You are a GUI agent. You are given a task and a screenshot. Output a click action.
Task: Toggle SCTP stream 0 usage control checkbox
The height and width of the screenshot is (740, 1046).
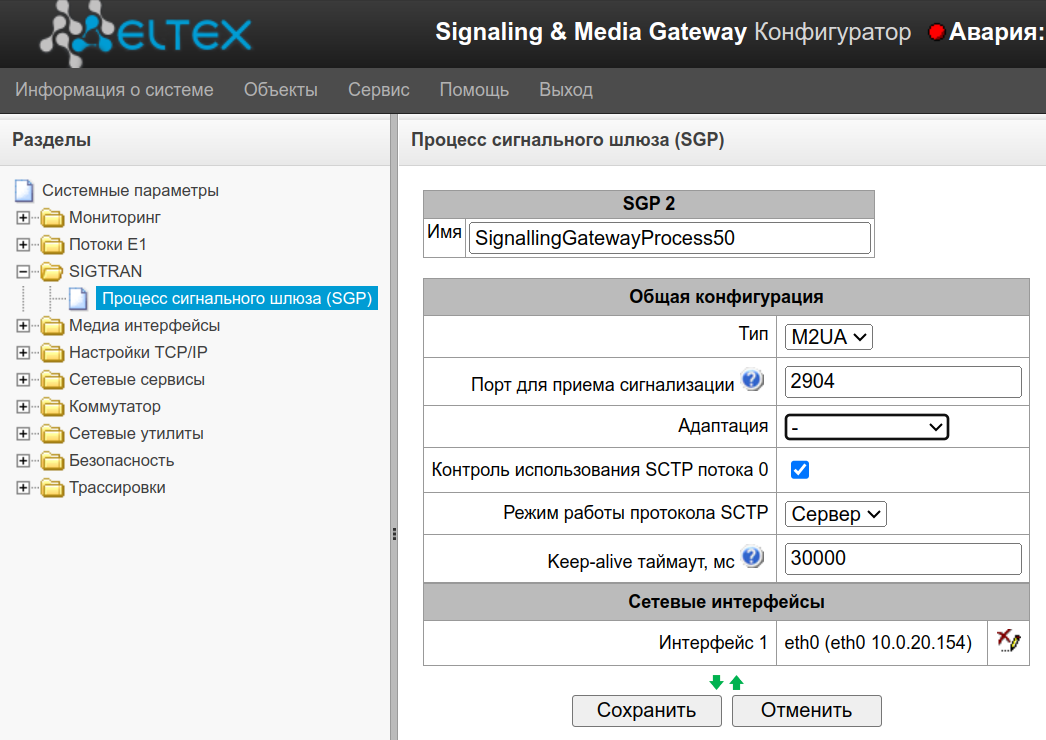(799, 469)
